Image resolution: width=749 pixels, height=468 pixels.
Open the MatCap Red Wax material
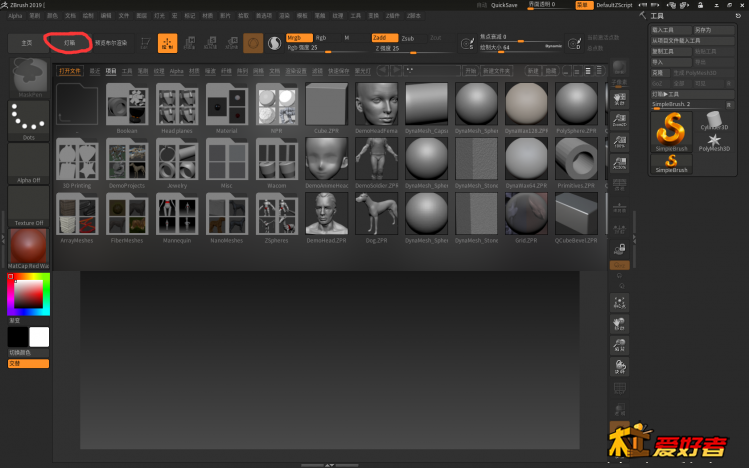(x=29, y=249)
